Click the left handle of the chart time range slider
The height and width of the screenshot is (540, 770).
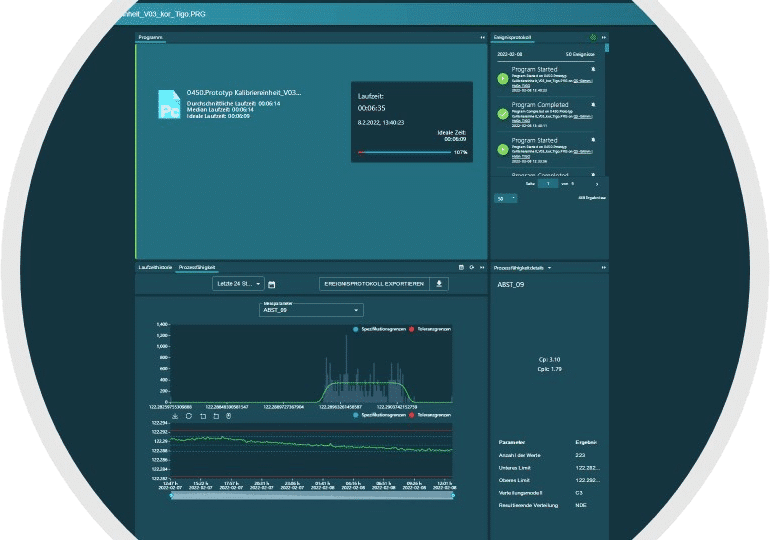tap(171, 496)
